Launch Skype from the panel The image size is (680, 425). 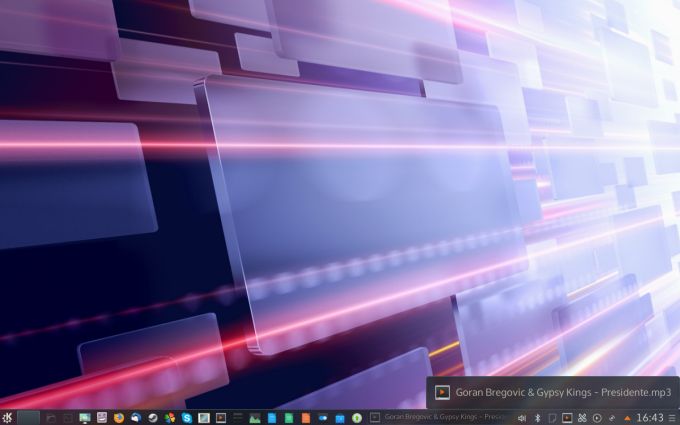point(187,418)
